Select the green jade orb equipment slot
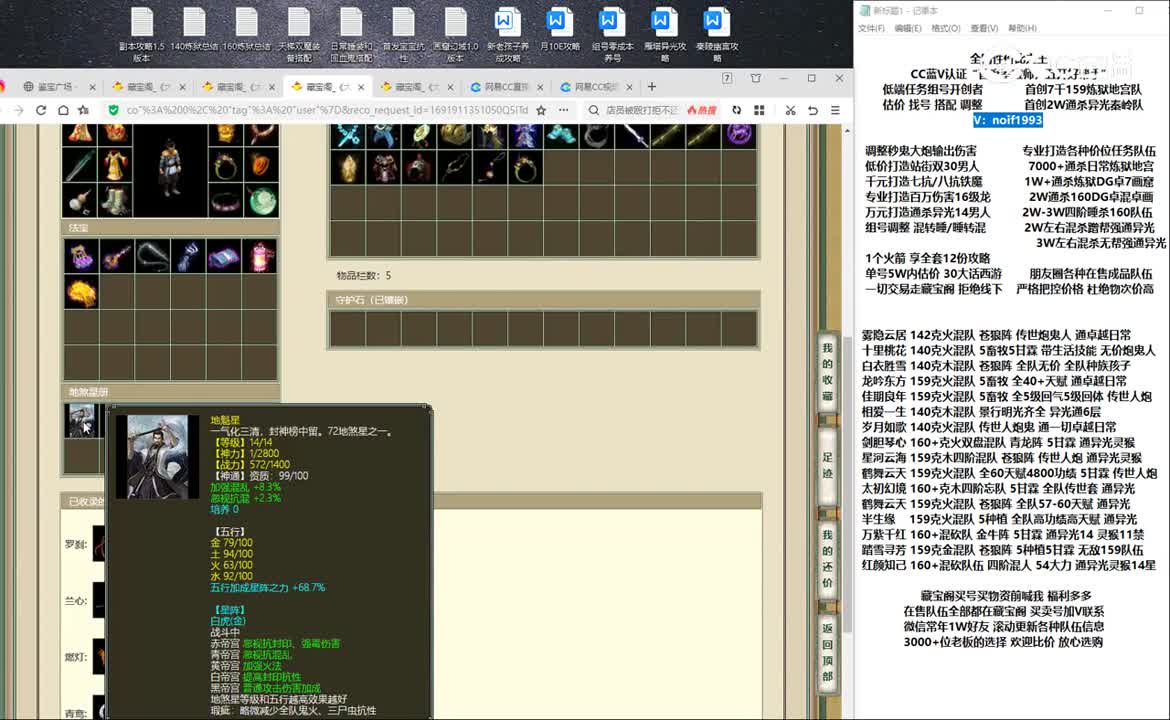Screen dimensions: 1170x720 [x=261, y=200]
